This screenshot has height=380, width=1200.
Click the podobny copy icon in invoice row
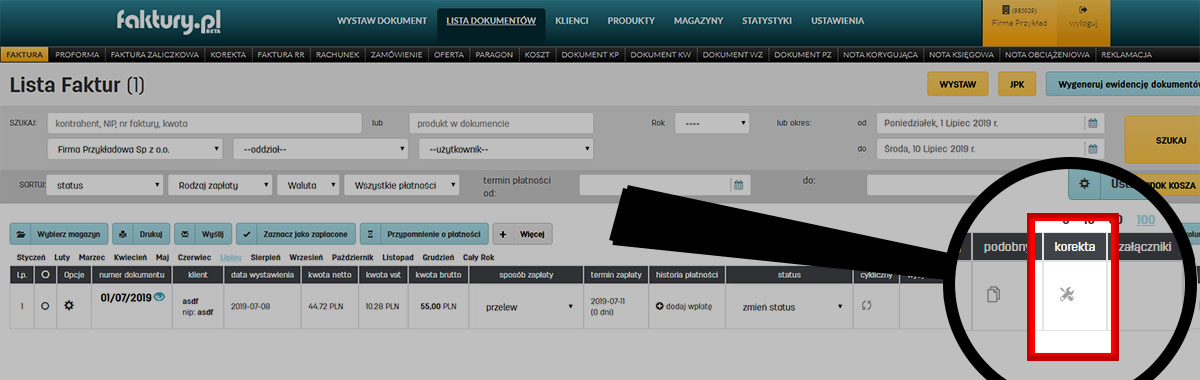pyautogui.click(x=994, y=294)
